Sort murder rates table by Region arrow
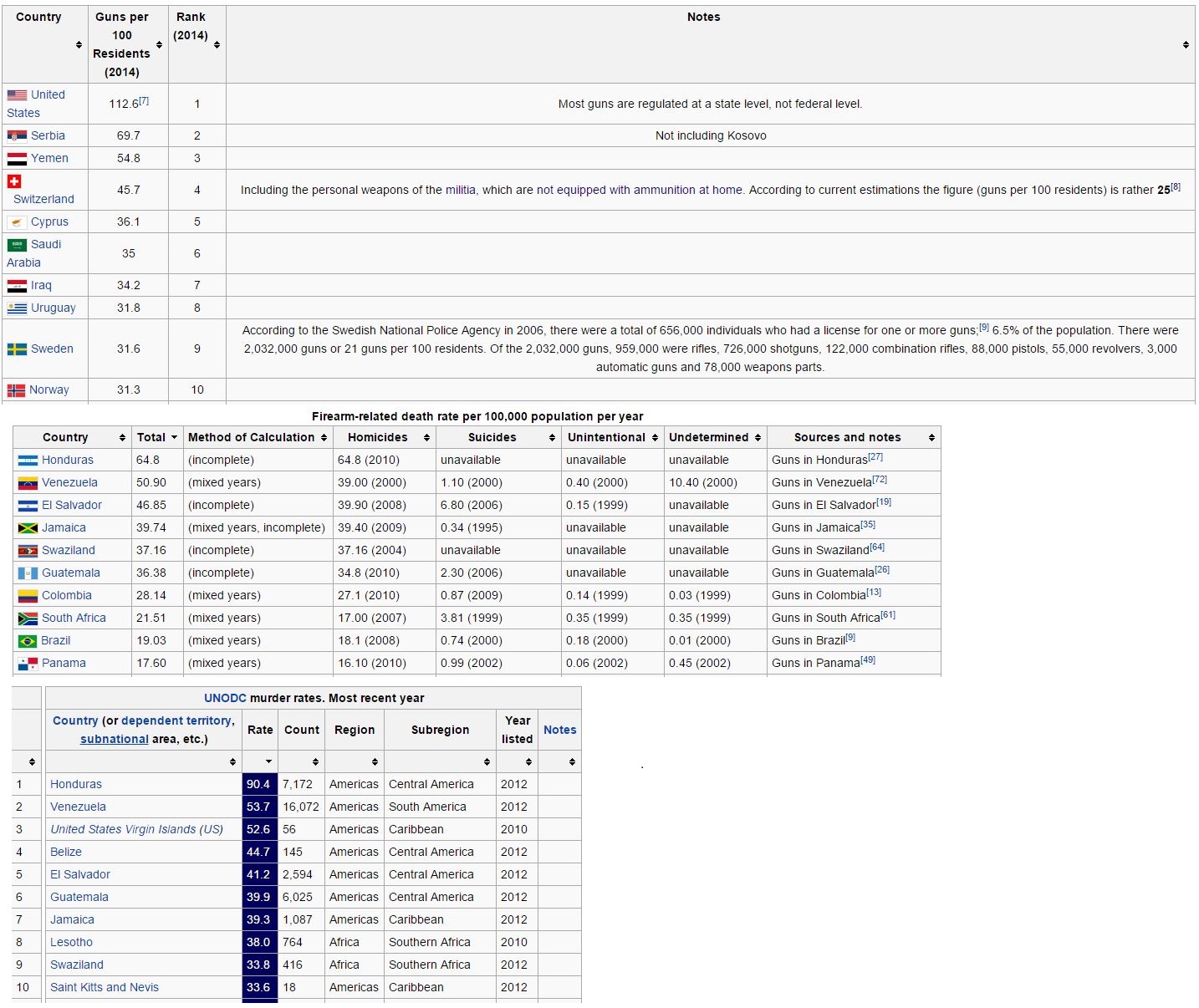1199x1008 pixels. point(375,761)
